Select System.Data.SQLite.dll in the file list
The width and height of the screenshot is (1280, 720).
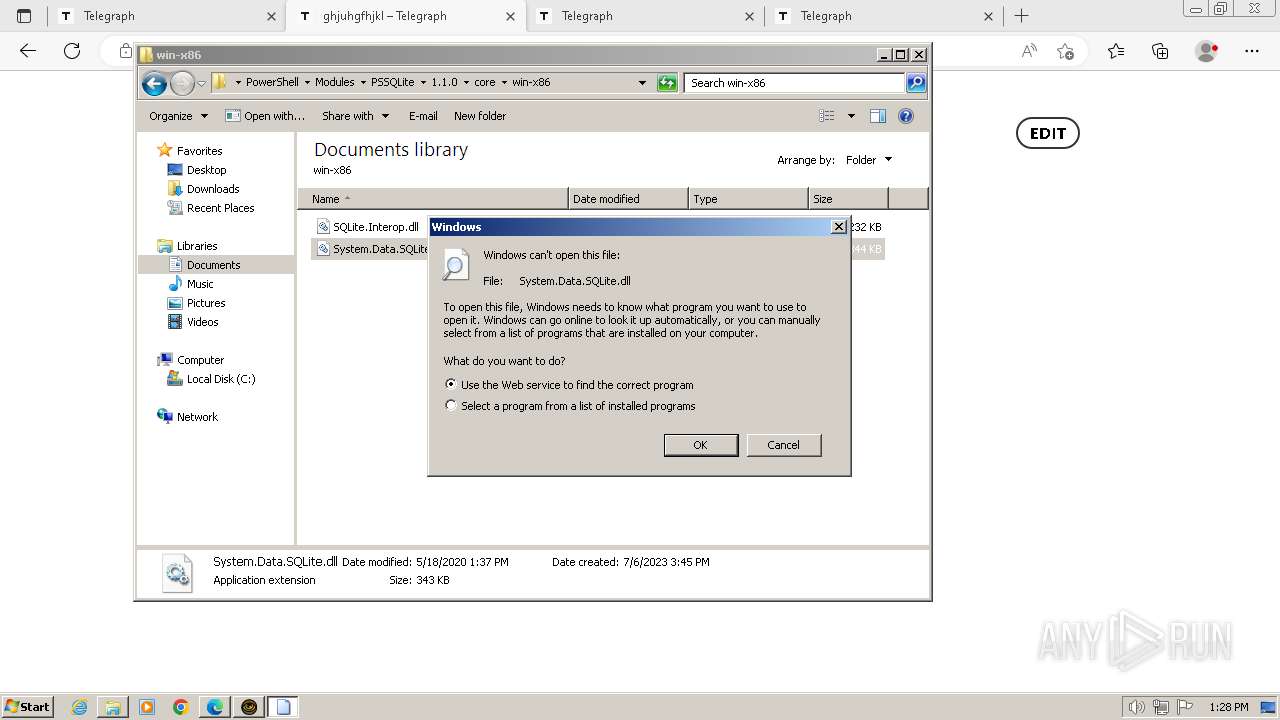coord(372,248)
